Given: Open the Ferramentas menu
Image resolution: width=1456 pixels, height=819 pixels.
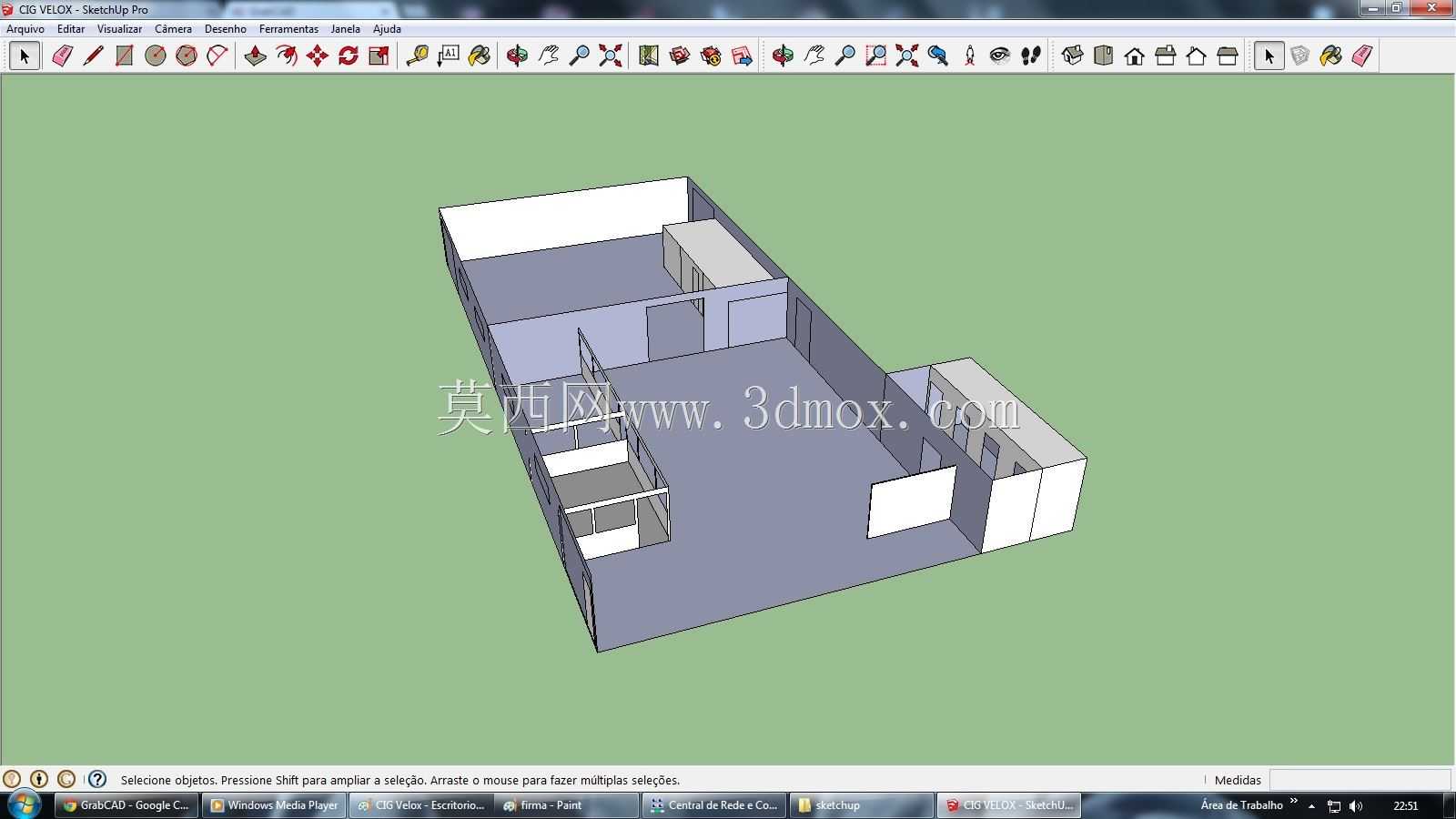Looking at the screenshot, I should [x=288, y=29].
